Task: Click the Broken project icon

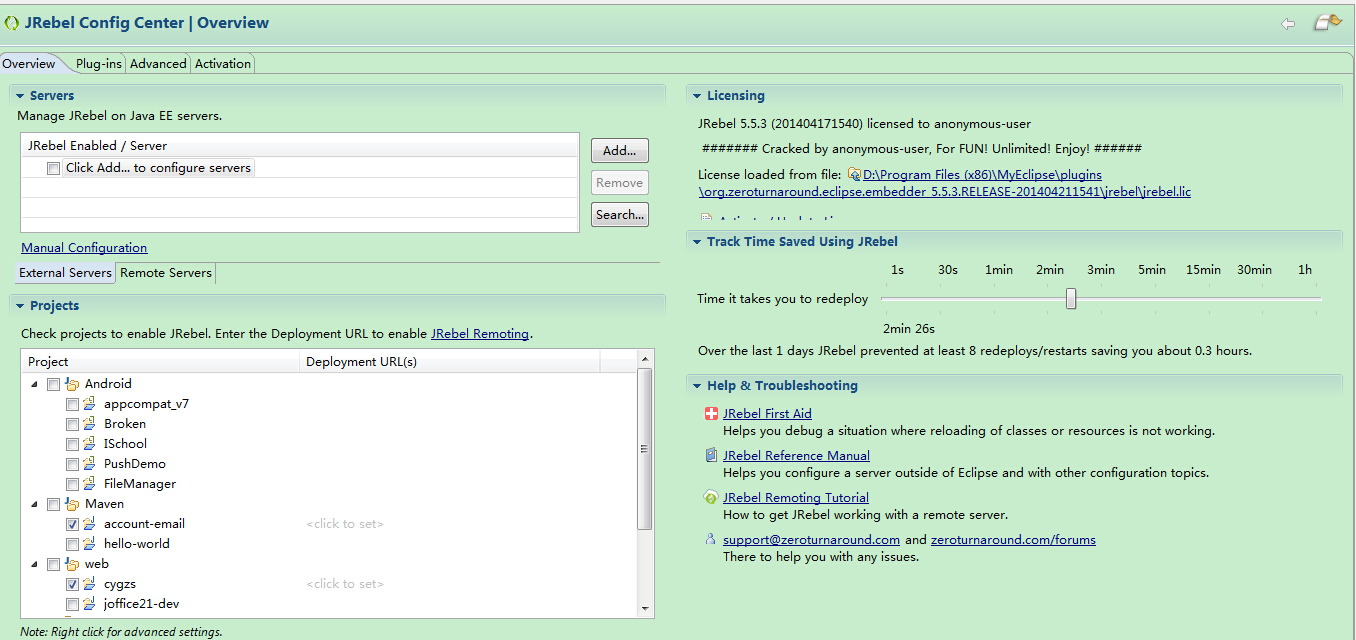Action: click(x=91, y=424)
